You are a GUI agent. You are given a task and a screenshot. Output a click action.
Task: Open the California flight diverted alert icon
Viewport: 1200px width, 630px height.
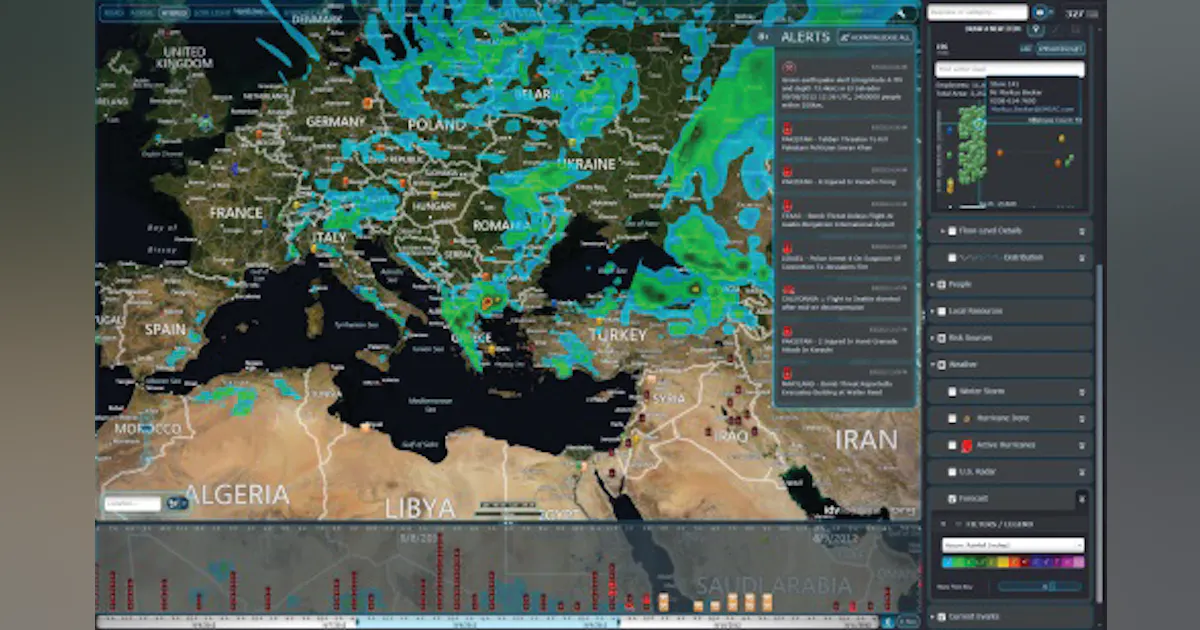click(787, 290)
